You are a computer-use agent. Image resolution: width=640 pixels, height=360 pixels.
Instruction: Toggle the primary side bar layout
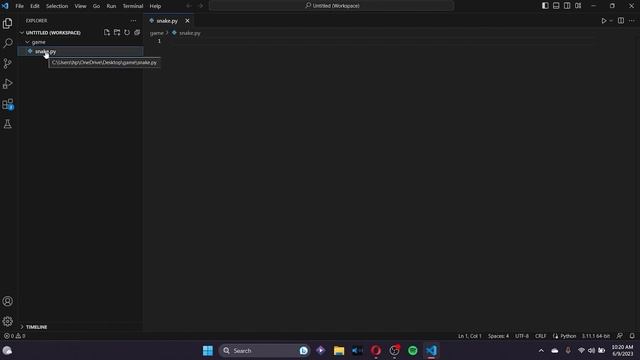tap(545, 6)
